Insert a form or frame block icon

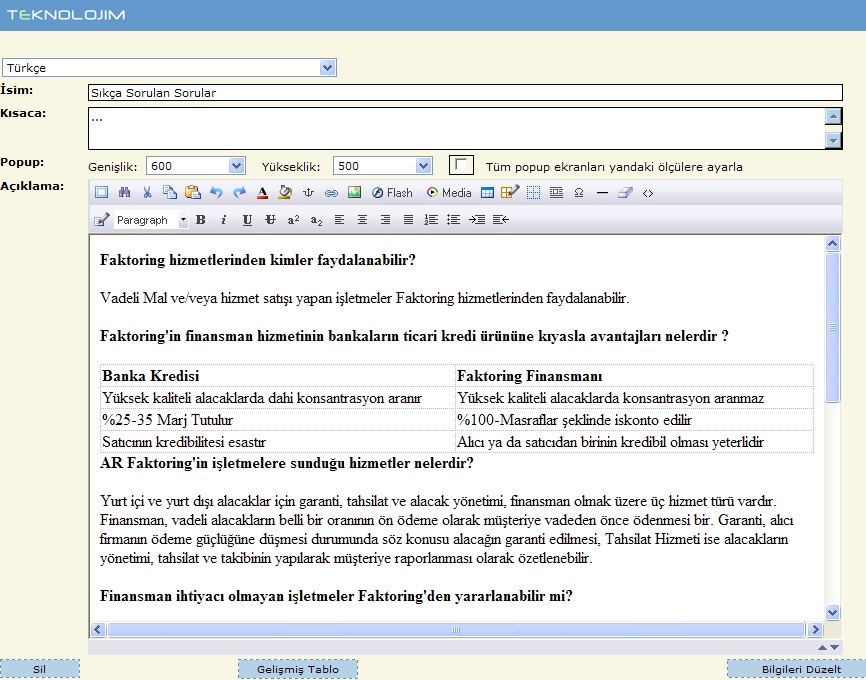pos(556,192)
